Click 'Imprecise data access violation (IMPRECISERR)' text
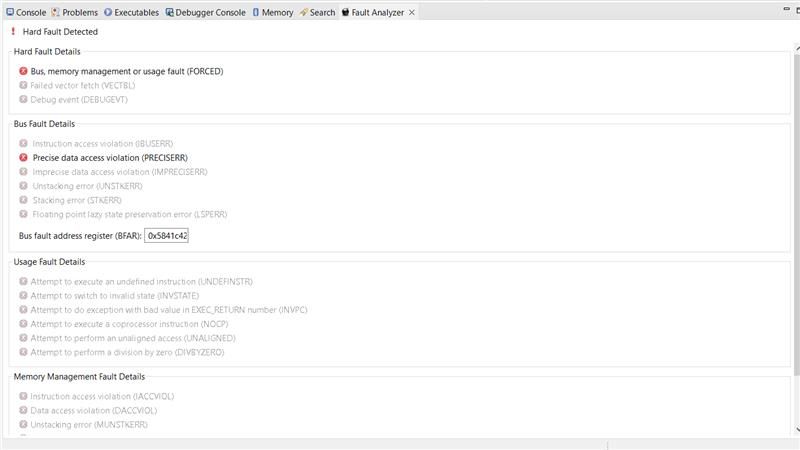The height and width of the screenshot is (450, 800). tap(120, 172)
